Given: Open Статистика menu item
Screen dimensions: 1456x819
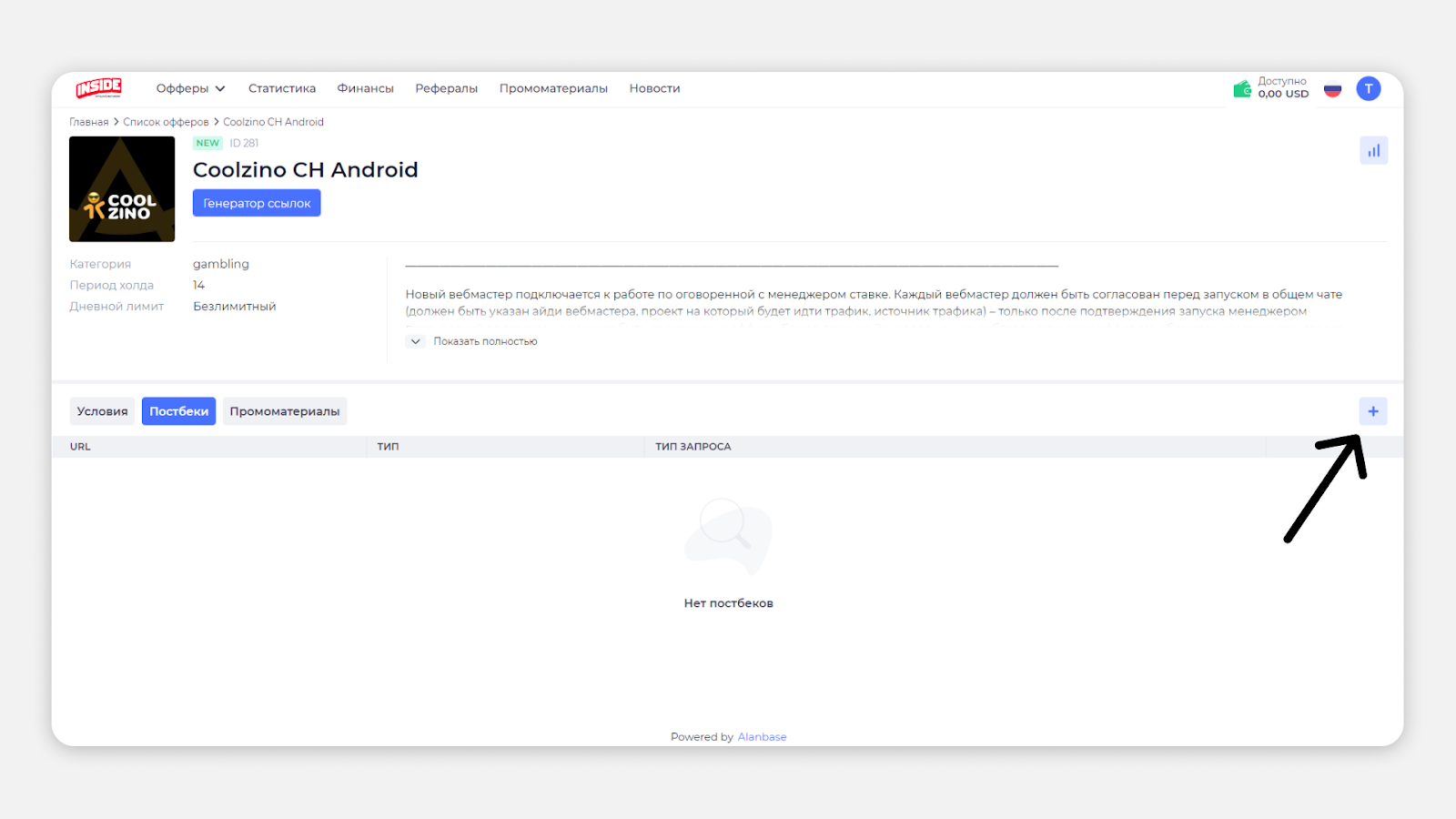Looking at the screenshot, I should [282, 88].
